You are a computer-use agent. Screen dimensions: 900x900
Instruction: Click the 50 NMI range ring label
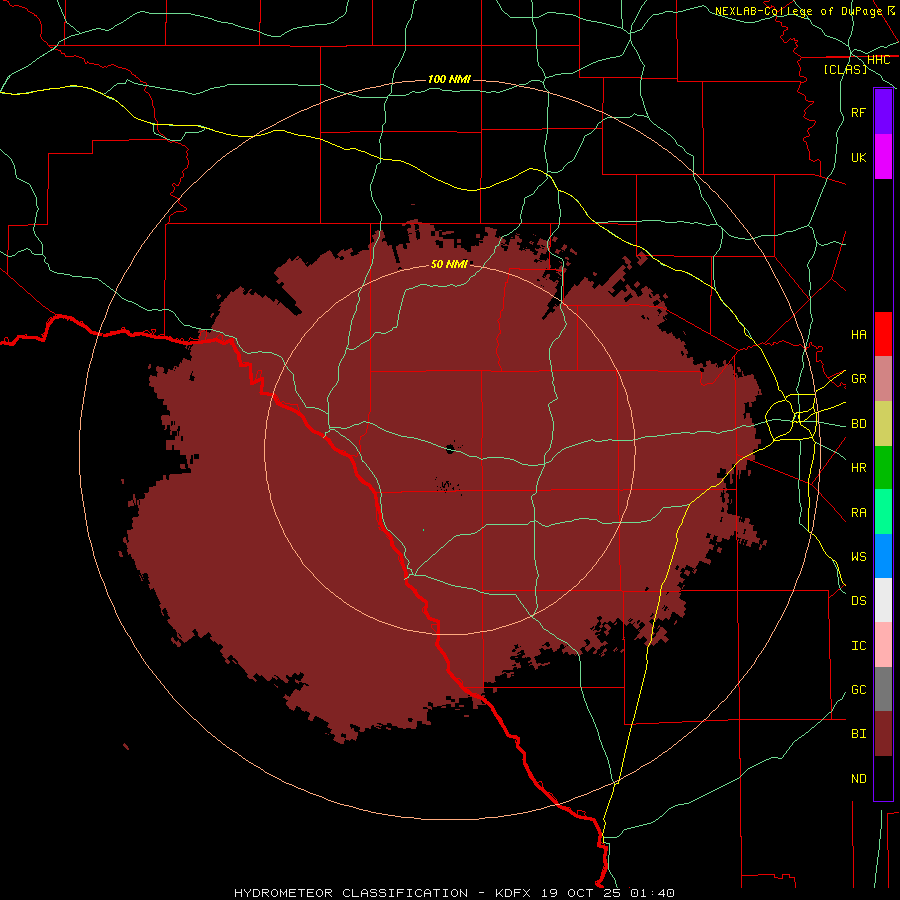click(449, 264)
